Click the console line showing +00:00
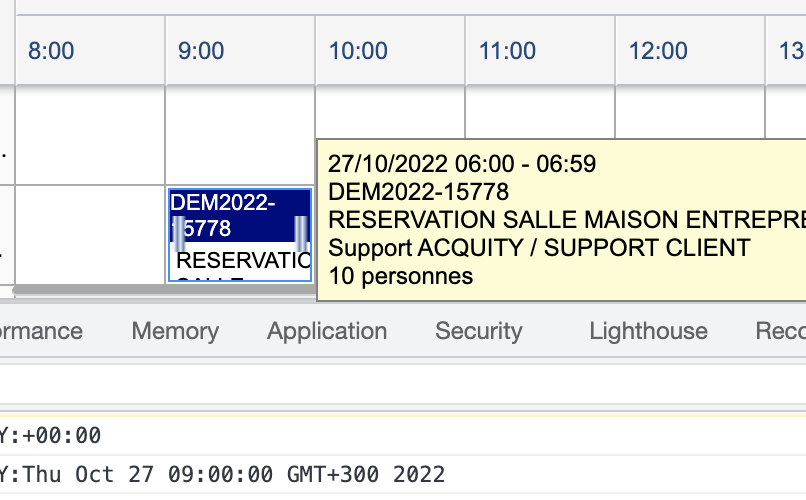 pyautogui.click(x=50, y=435)
